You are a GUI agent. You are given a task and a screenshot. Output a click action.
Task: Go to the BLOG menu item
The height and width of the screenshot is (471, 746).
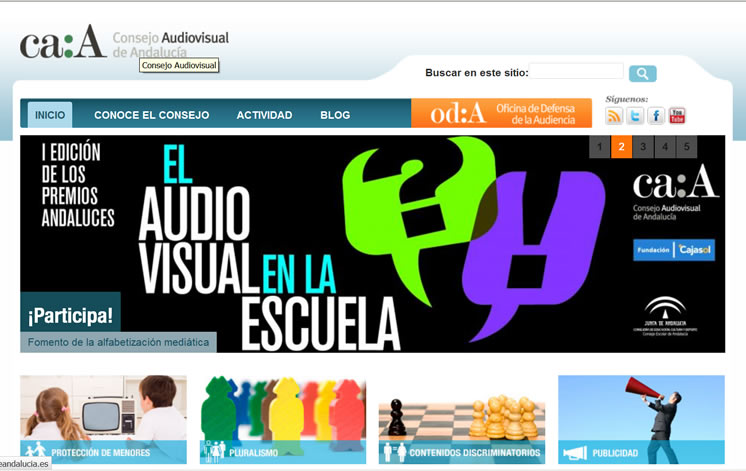335,115
